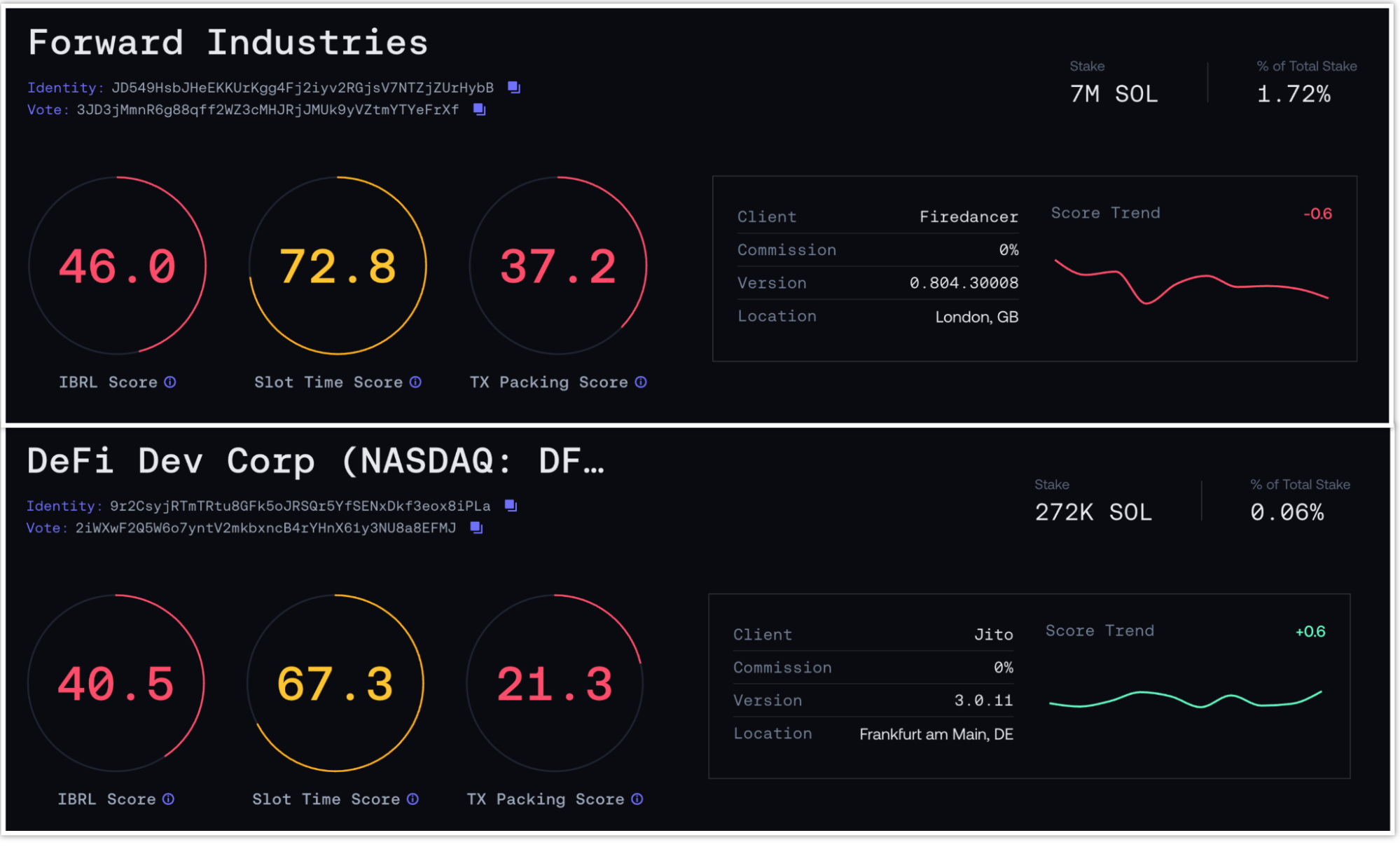Click the 72.8 slot time gauge
The image size is (1400, 847).
click(x=338, y=266)
